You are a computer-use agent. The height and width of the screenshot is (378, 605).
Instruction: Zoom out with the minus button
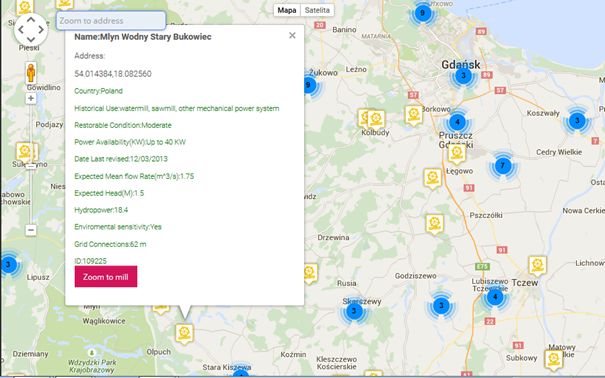[31, 230]
